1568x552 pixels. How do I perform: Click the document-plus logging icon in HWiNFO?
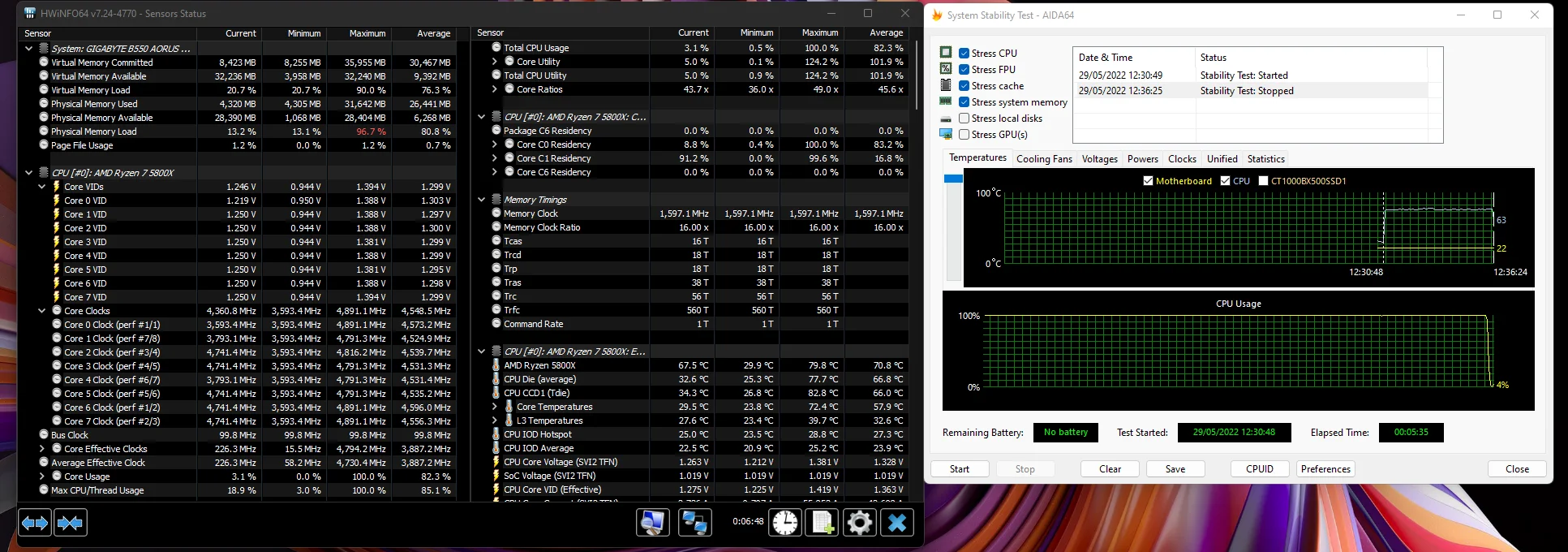pos(823,523)
